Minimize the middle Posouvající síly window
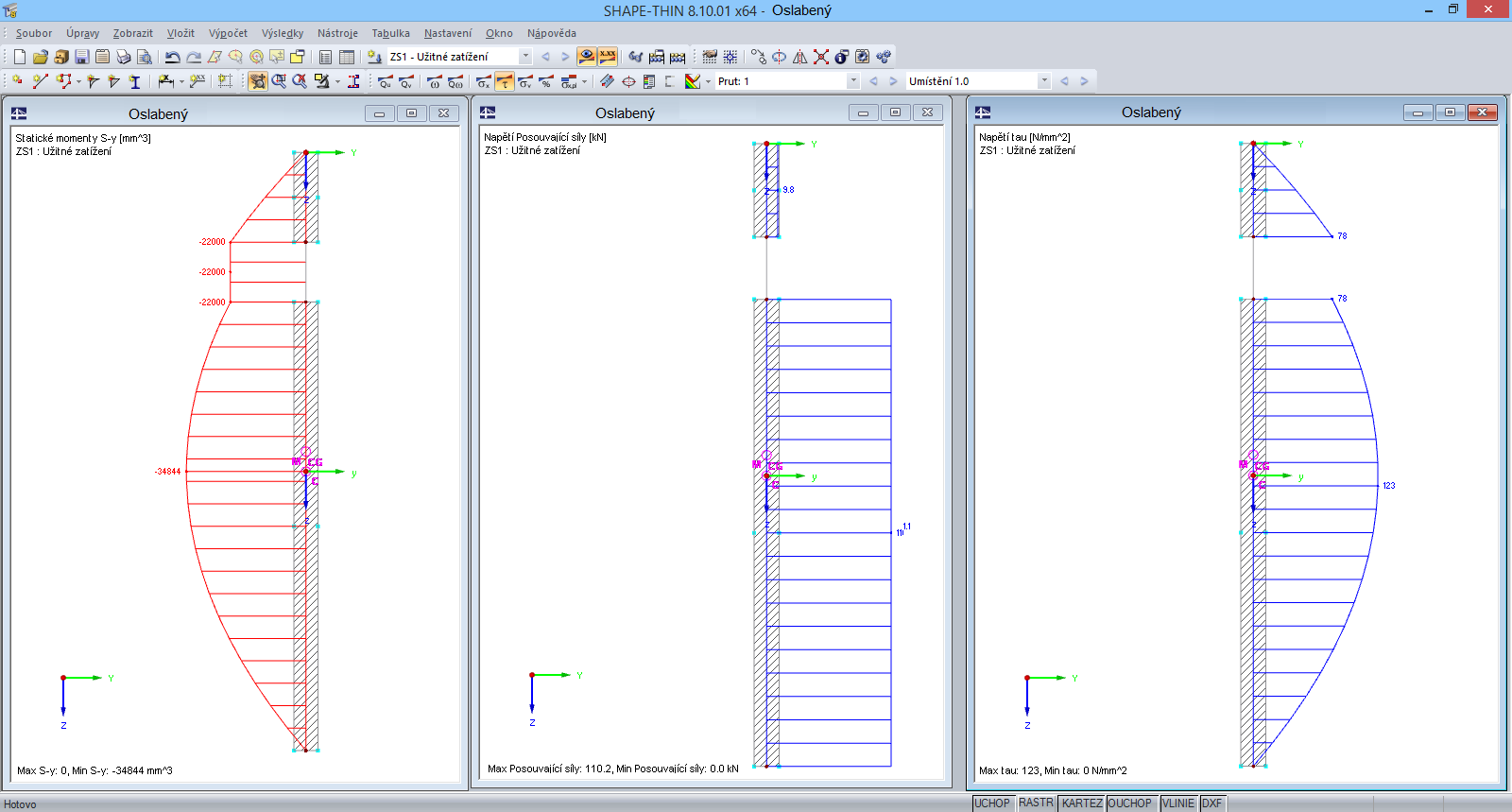 click(x=863, y=112)
